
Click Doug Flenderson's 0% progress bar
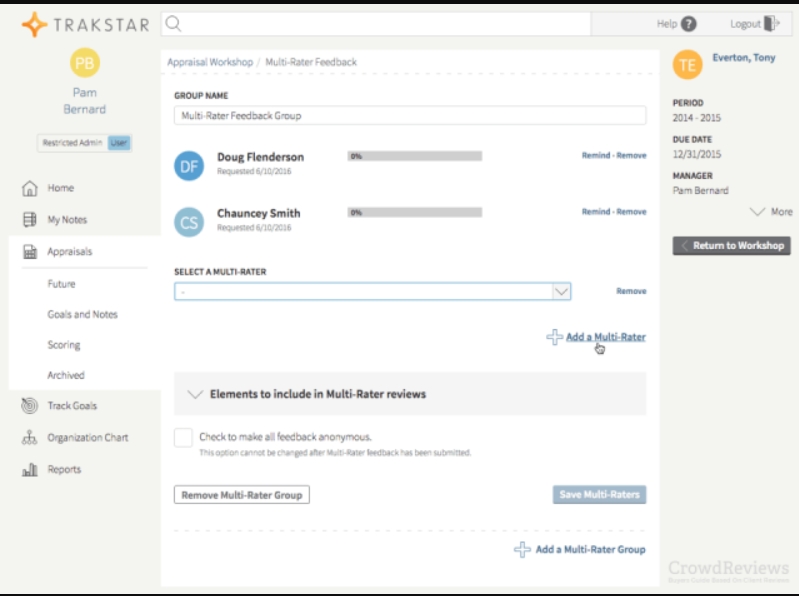pos(414,156)
